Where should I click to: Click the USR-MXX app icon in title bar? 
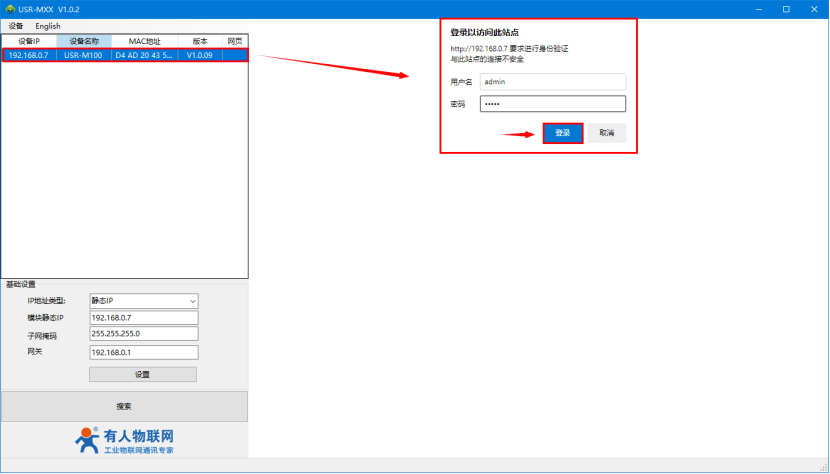tap(10, 9)
